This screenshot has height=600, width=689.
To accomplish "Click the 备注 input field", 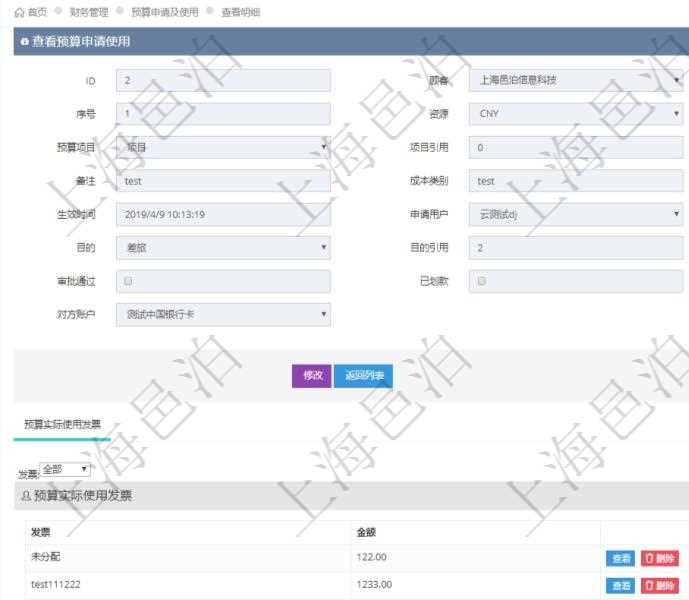I will tap(223, 181).
